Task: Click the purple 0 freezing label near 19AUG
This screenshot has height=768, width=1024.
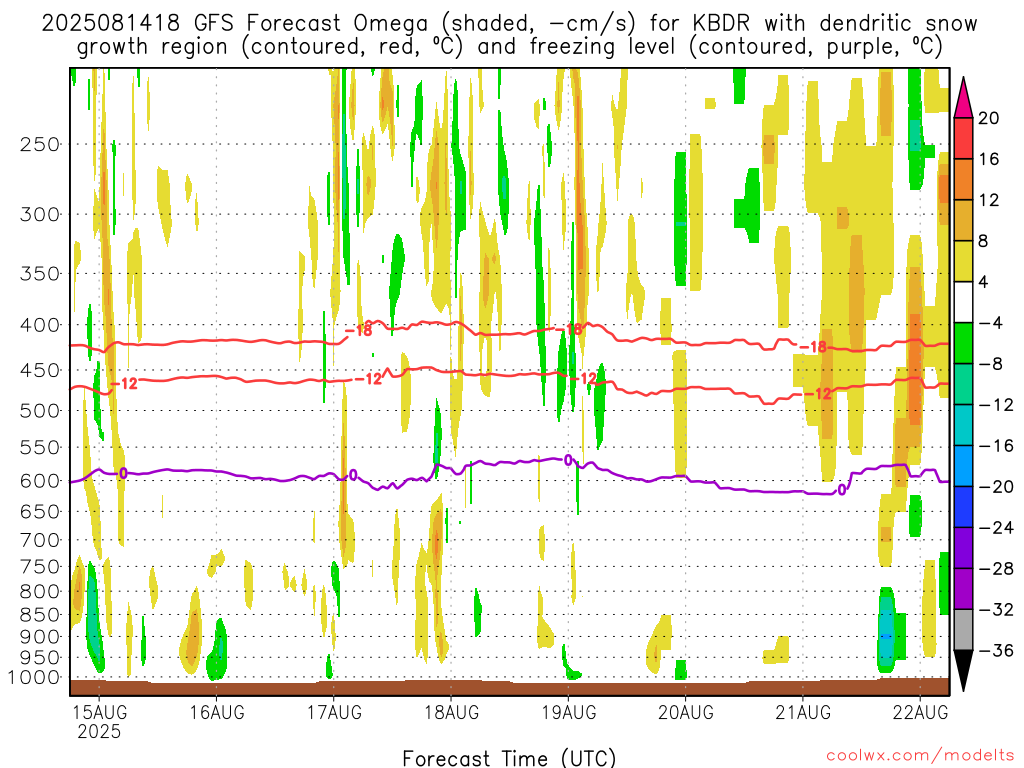Action: pos(568,460)
